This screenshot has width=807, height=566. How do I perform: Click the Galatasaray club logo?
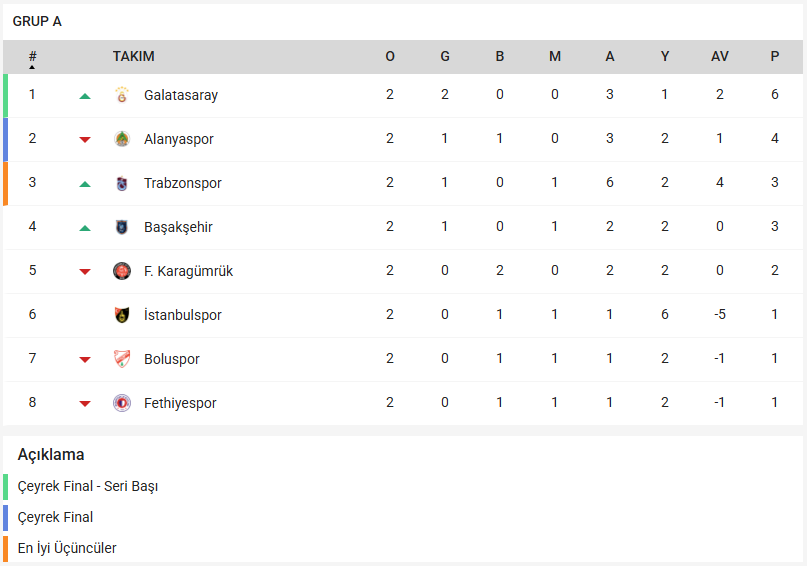coord(122,96)
